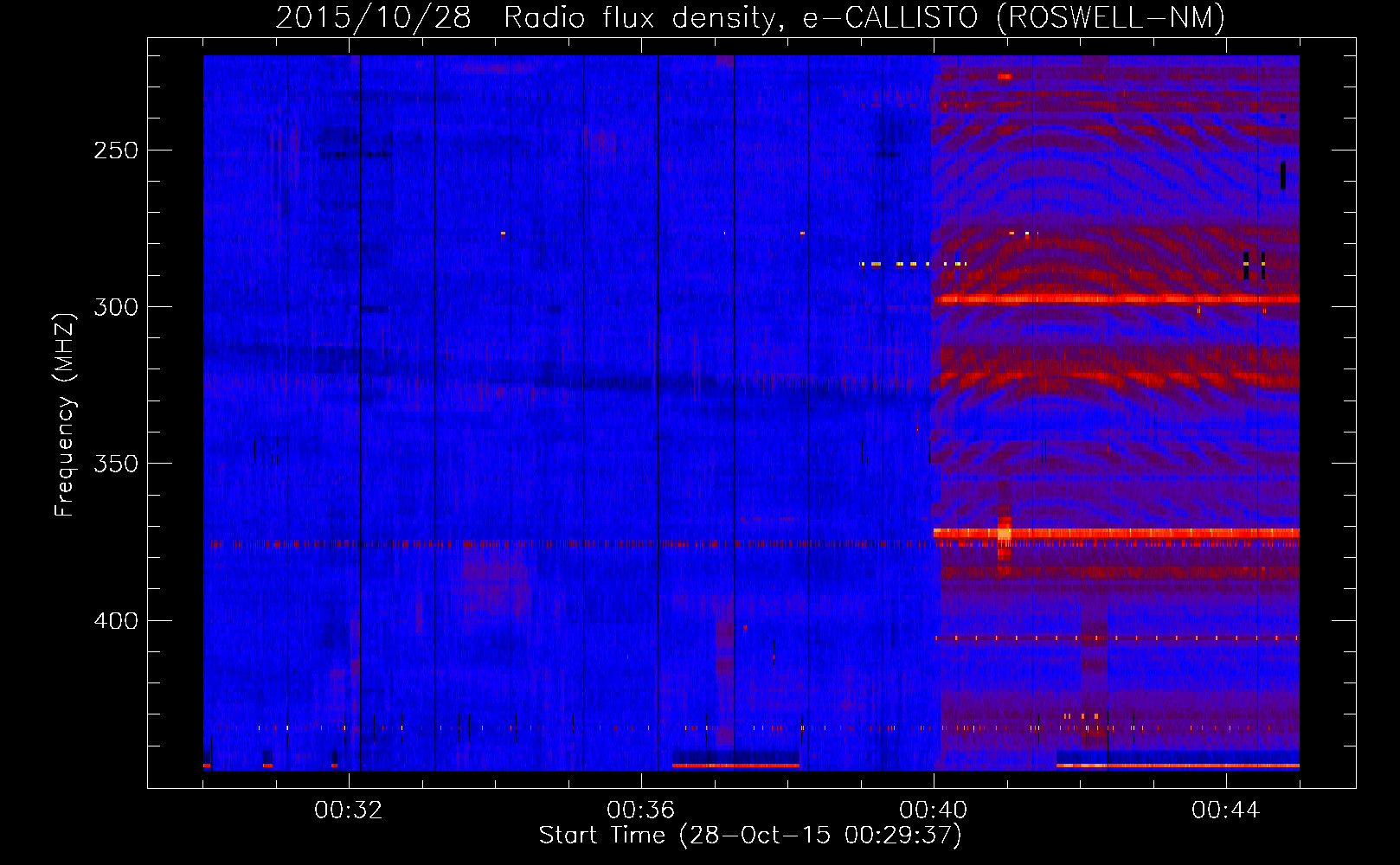Click the dotted yellow line near 285 MHz
1400x865 pixels.
pos(913,264)
